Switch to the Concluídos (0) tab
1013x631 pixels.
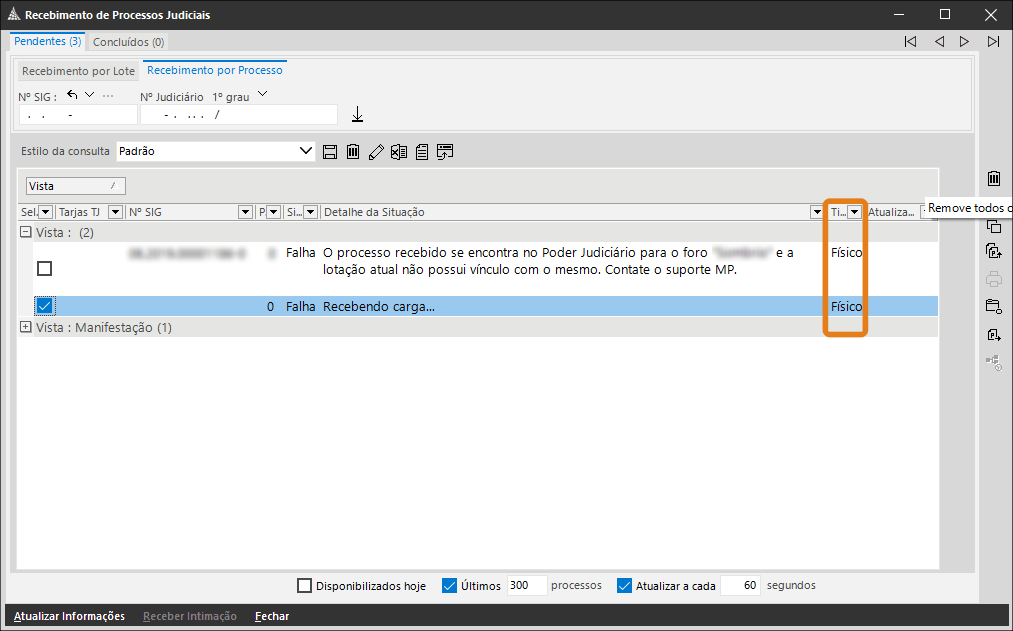[129, 42]
